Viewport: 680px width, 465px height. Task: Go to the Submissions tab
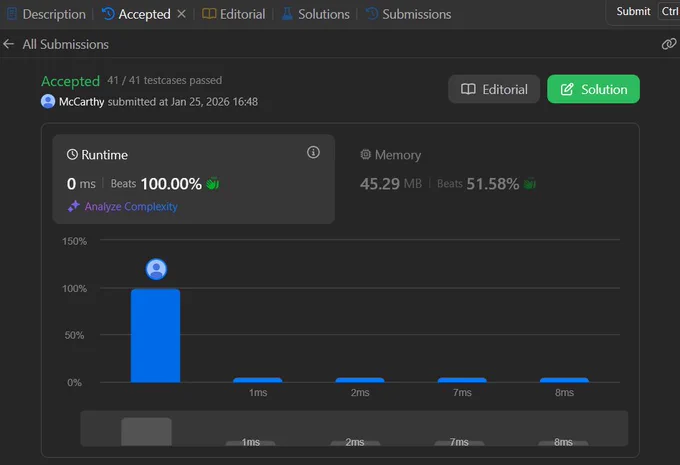pos(409,14)
